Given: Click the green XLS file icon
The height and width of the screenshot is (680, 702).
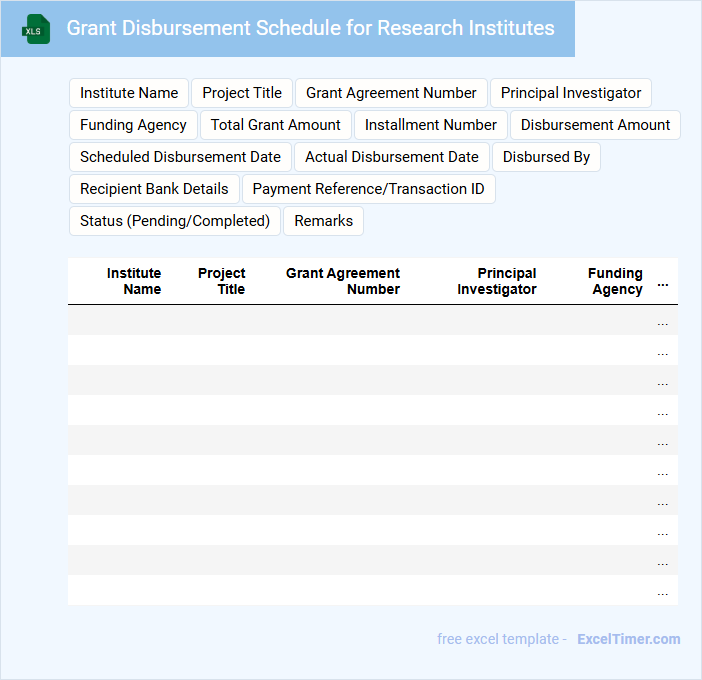Looking at the screenshot, I should pos(36,30).
